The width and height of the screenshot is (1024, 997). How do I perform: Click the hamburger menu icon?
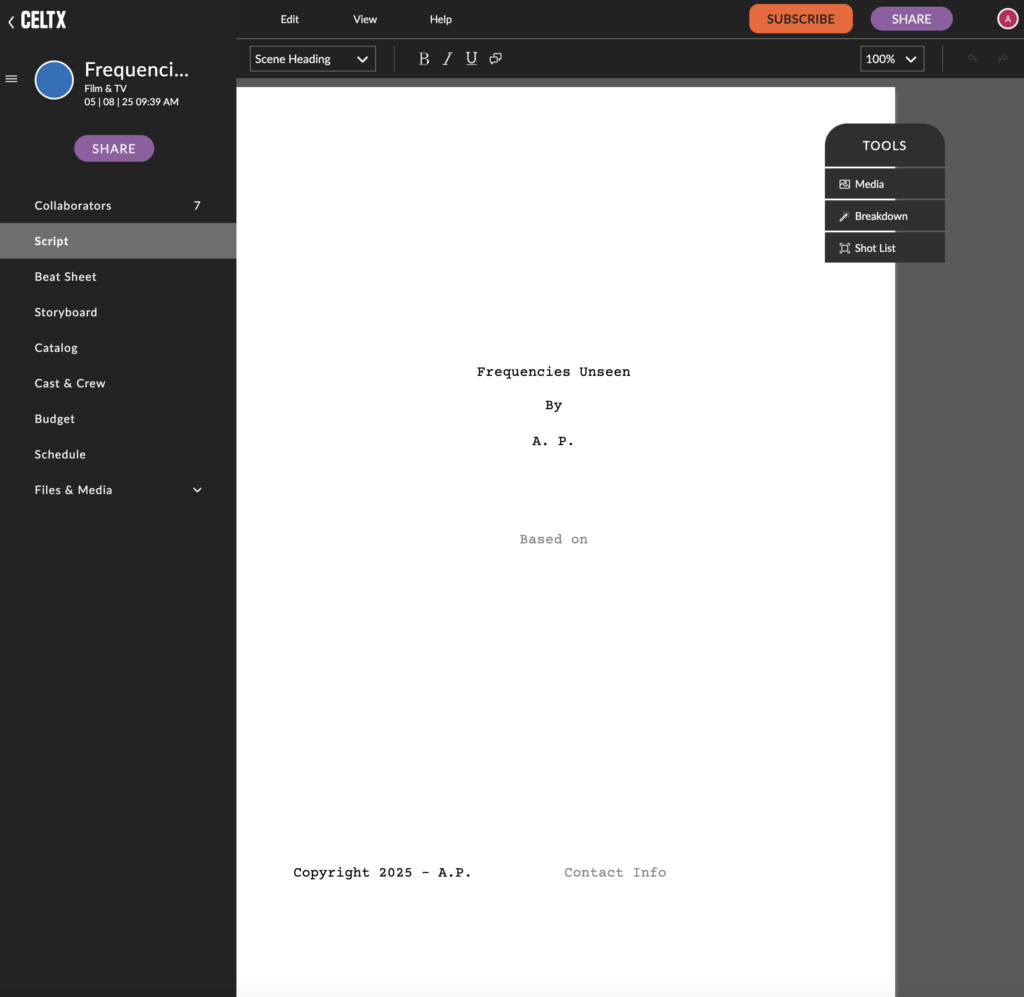[12, 79]
